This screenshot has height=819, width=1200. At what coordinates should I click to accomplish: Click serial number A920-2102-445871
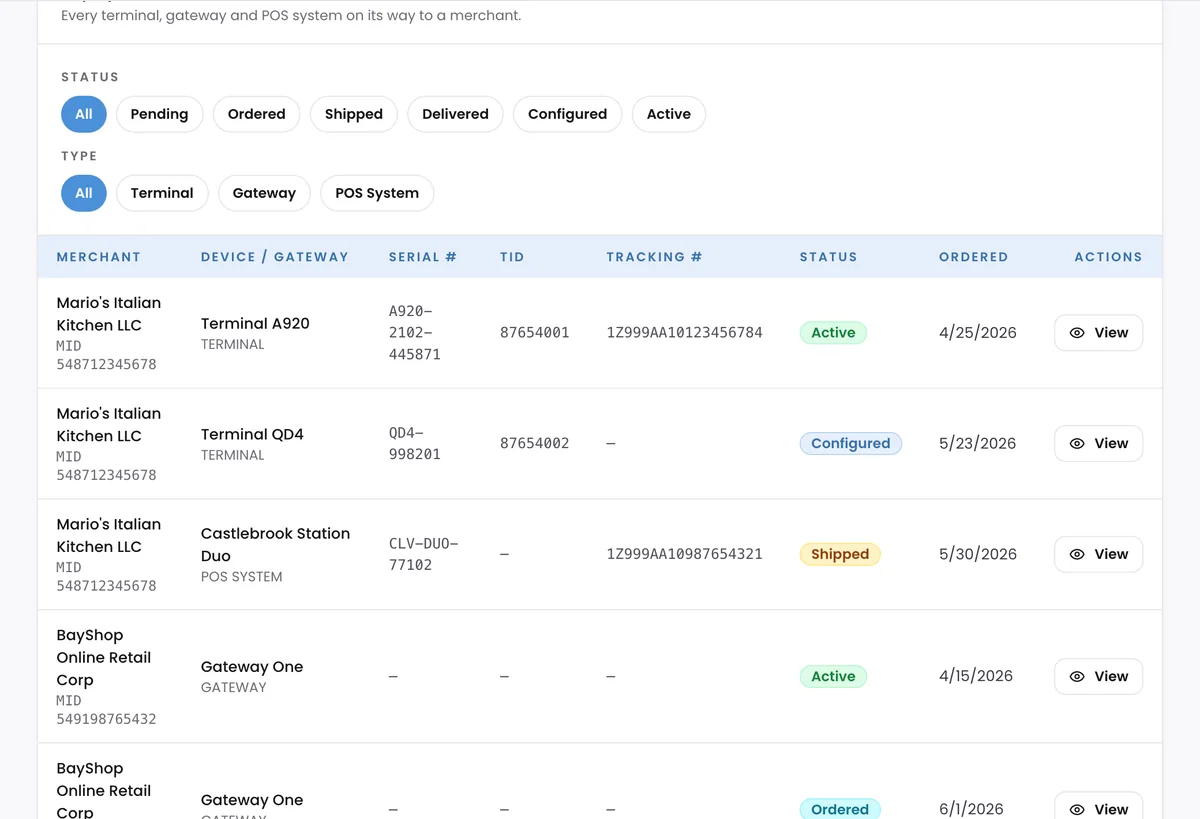(415, 333)
